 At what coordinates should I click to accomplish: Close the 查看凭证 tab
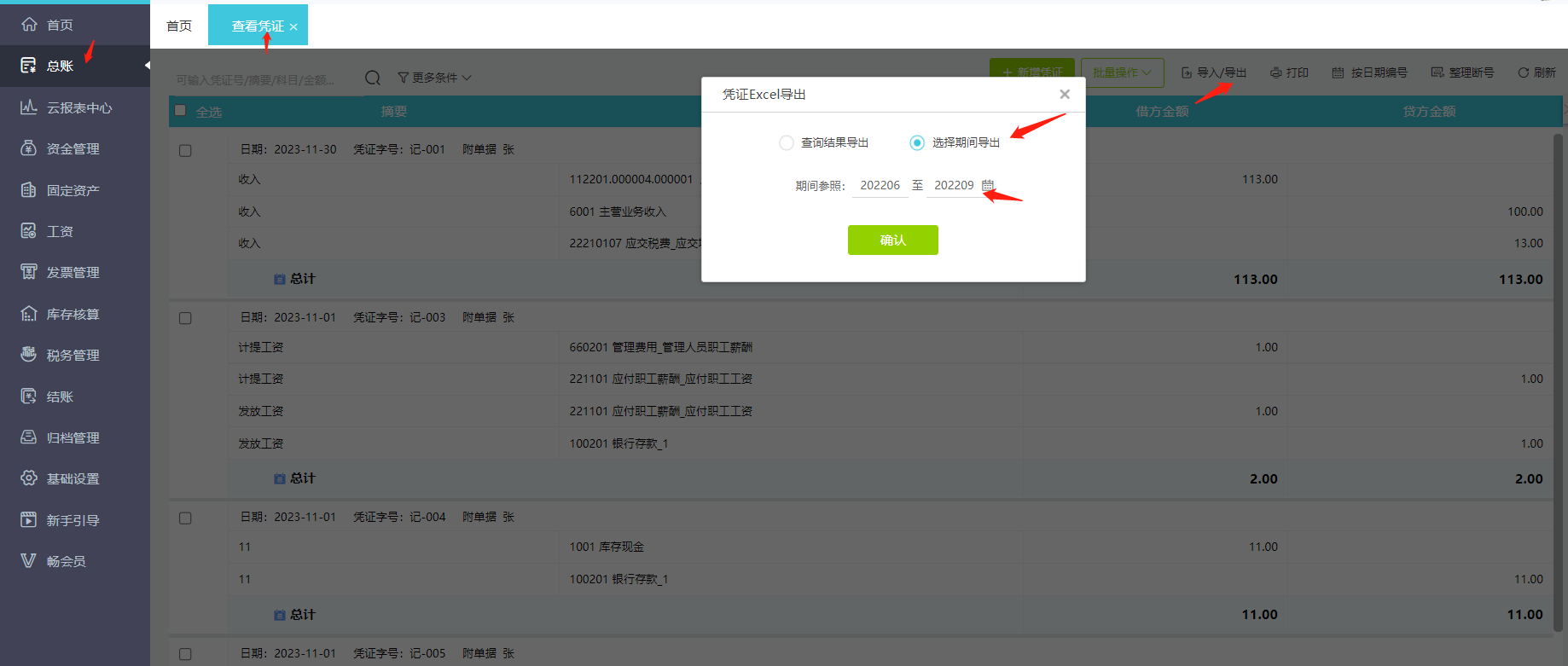coord(293,27)
